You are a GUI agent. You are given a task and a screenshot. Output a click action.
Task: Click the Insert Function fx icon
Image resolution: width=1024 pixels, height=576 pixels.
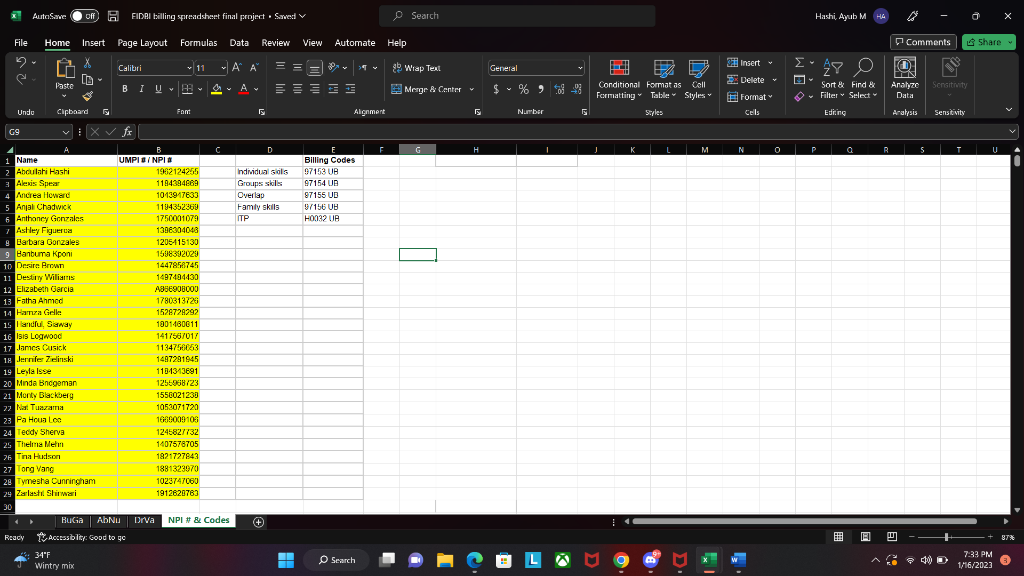pyautogui.click(x=127, y=132)
